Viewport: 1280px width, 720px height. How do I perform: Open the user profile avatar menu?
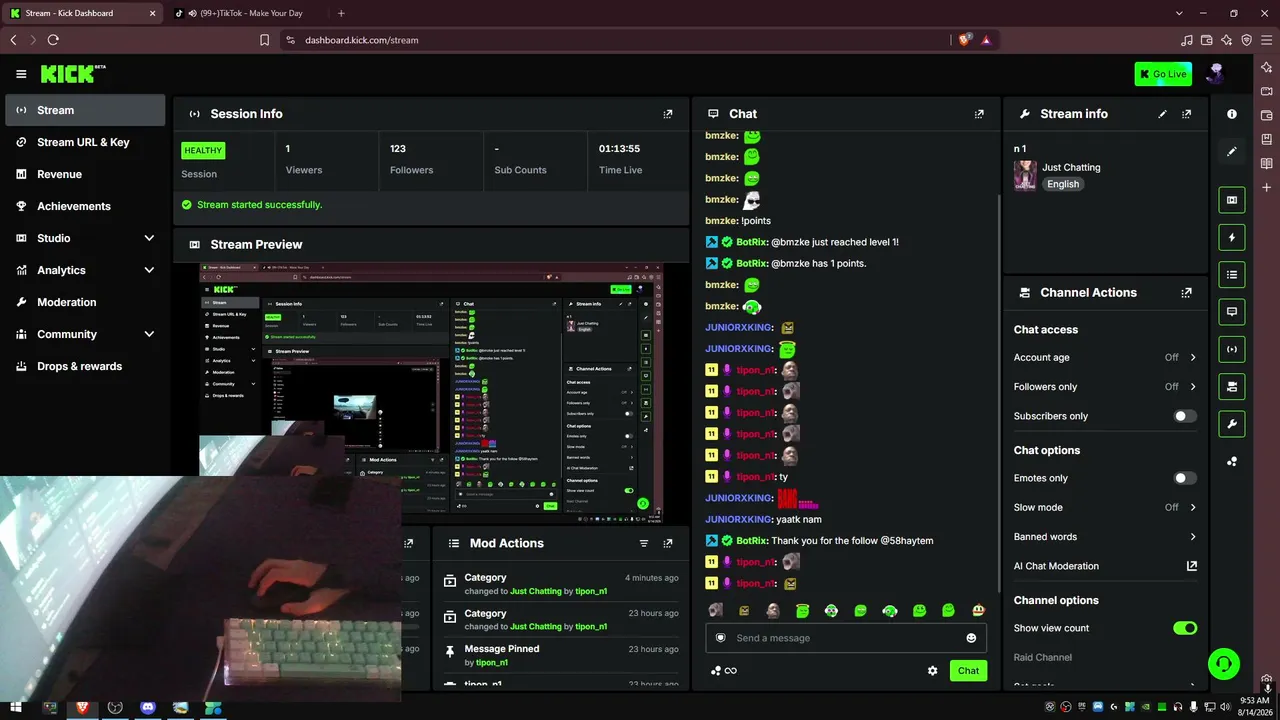[x=1216, y=74]
